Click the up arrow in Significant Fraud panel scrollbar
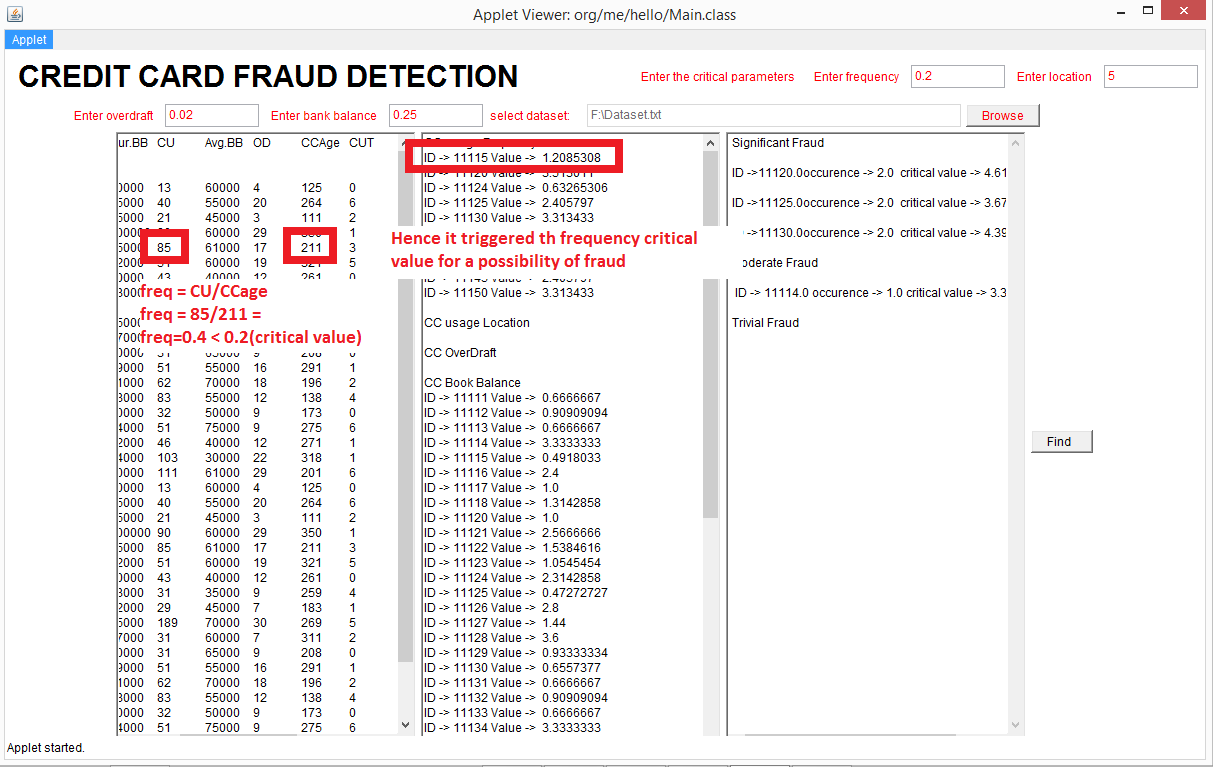This screenshot has height=767, width=1213. 1016,143
